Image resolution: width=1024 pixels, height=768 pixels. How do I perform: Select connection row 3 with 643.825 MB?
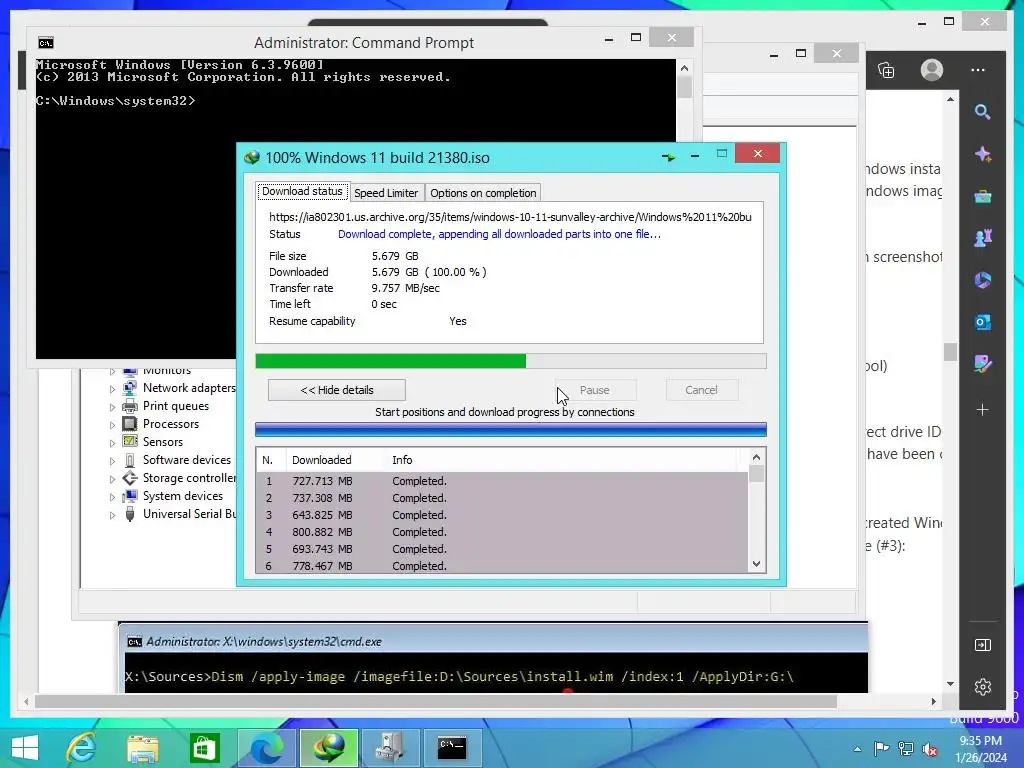pos(502,515)
